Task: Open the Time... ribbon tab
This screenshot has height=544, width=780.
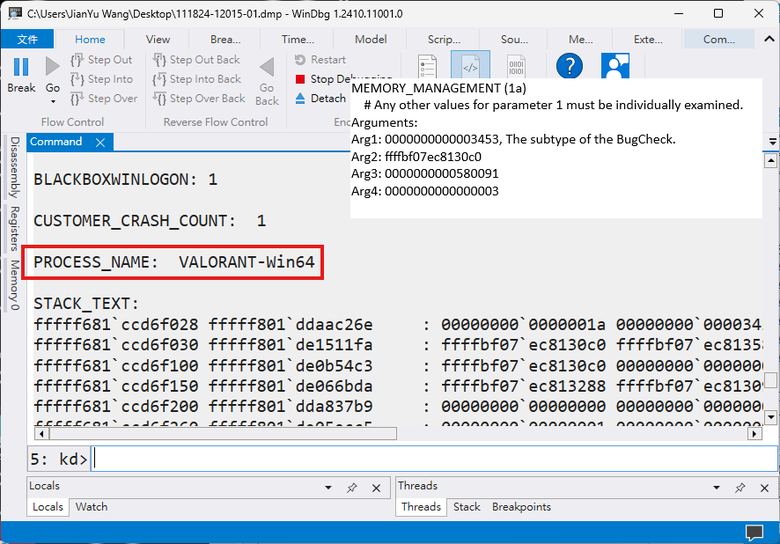Action: [x=297, y=39]
